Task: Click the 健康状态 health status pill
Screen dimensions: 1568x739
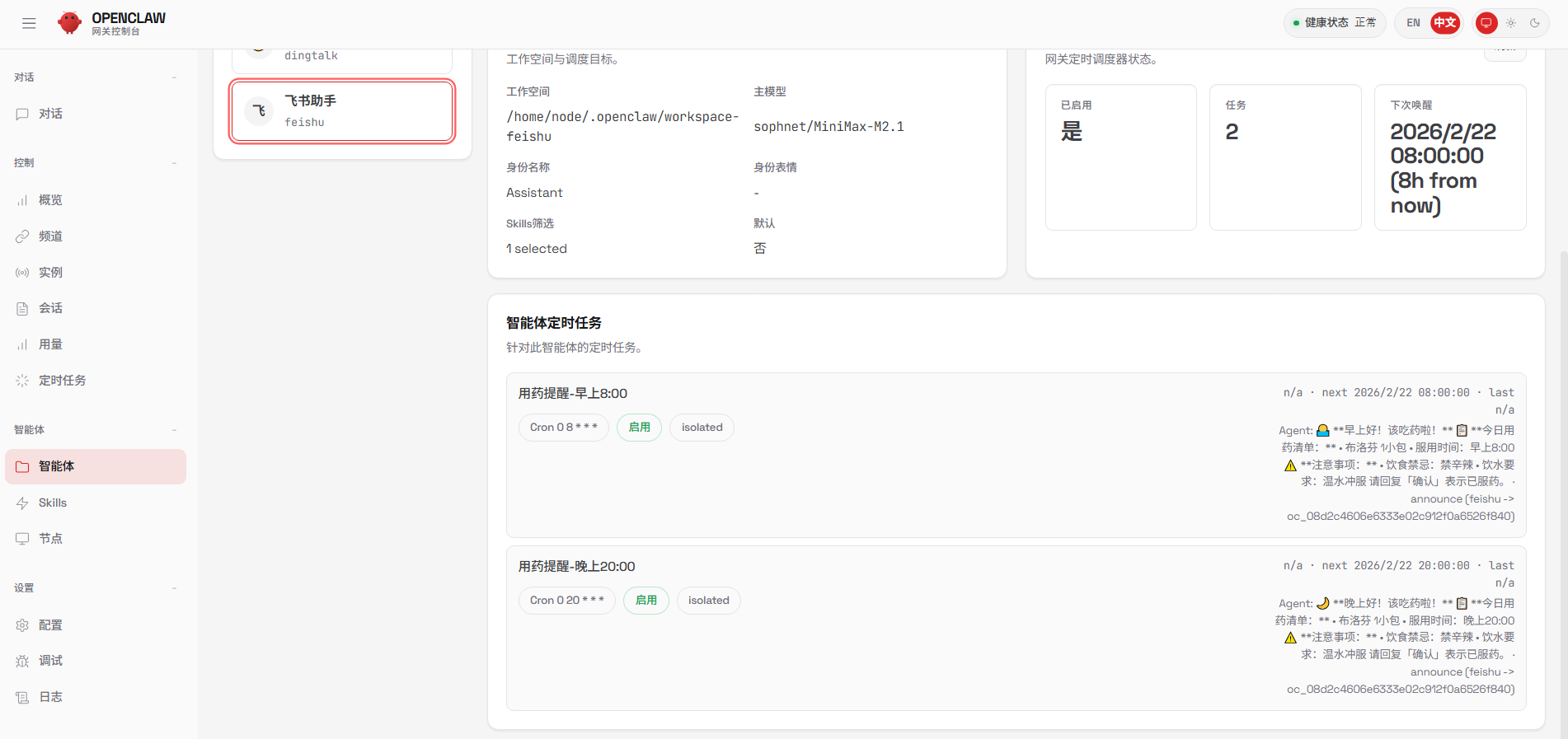Action: tap(1334, 23)
